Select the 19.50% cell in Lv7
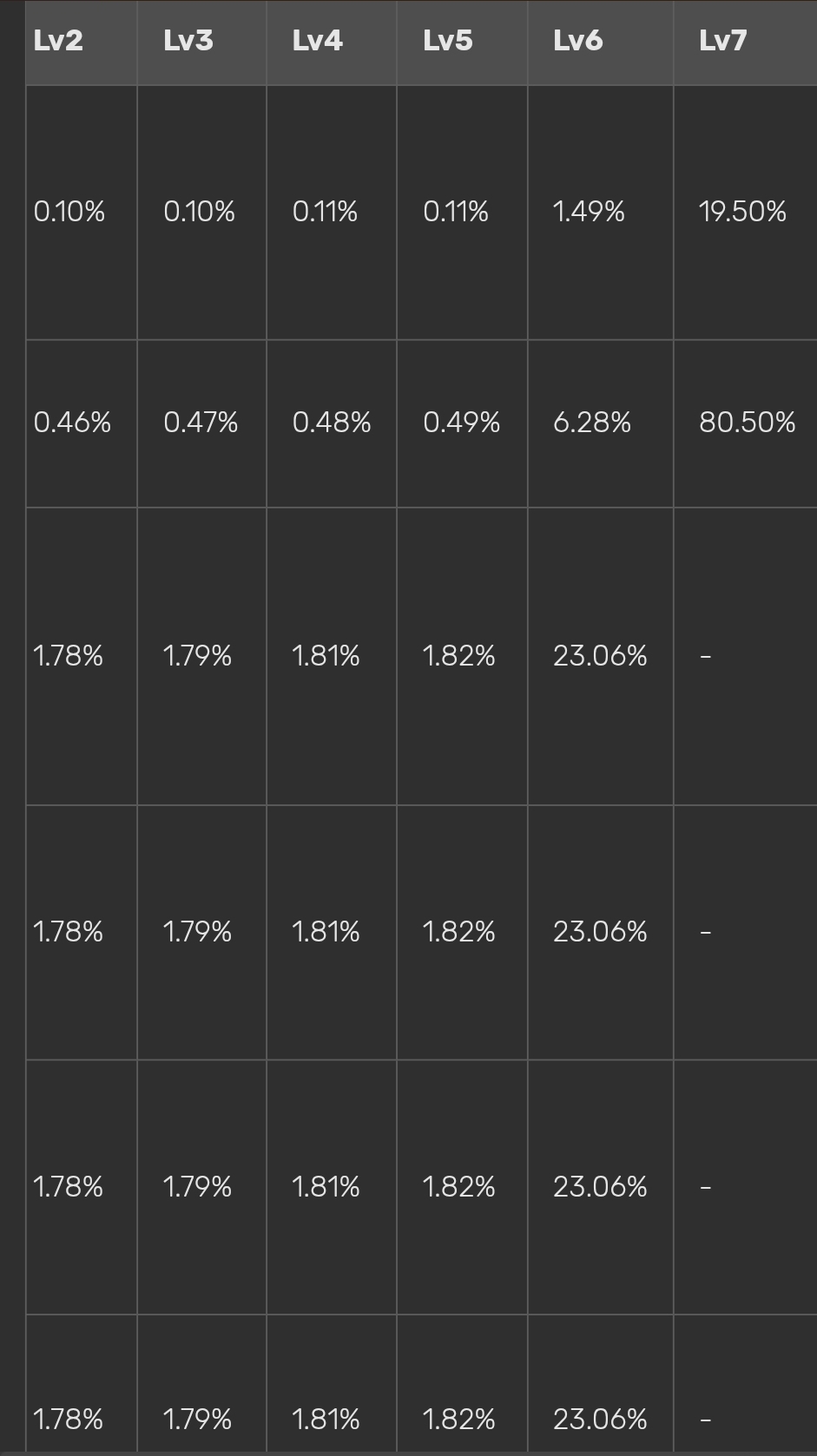817x1456 pixels. point(742,212)
